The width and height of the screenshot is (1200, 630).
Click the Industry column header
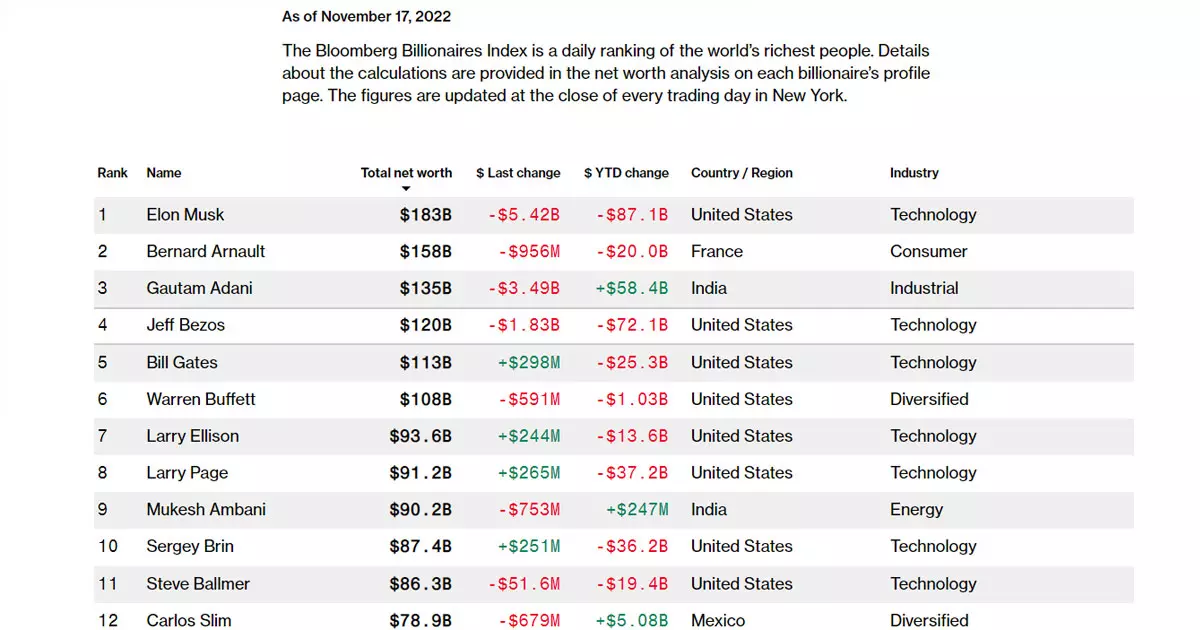click(914, 173)
